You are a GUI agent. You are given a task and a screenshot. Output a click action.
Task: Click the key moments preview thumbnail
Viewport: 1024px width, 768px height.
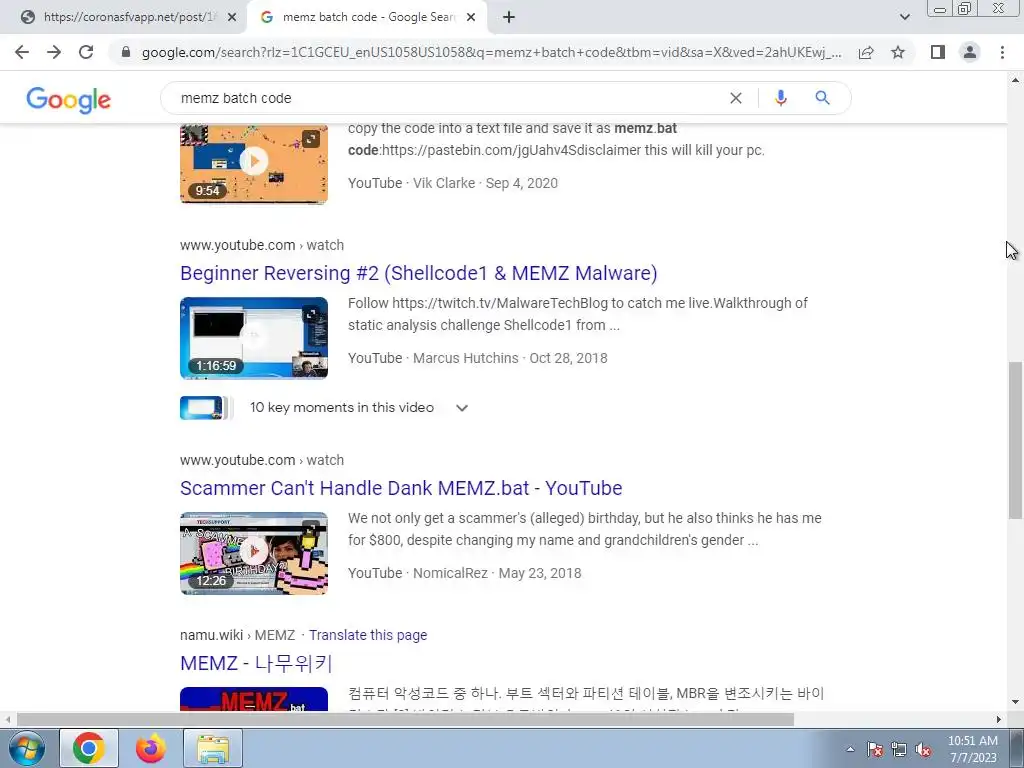[205, 408]
